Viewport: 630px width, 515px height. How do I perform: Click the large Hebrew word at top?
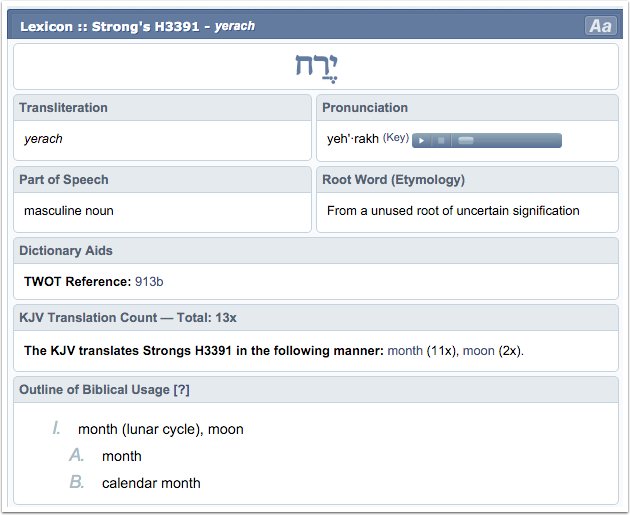316,66
